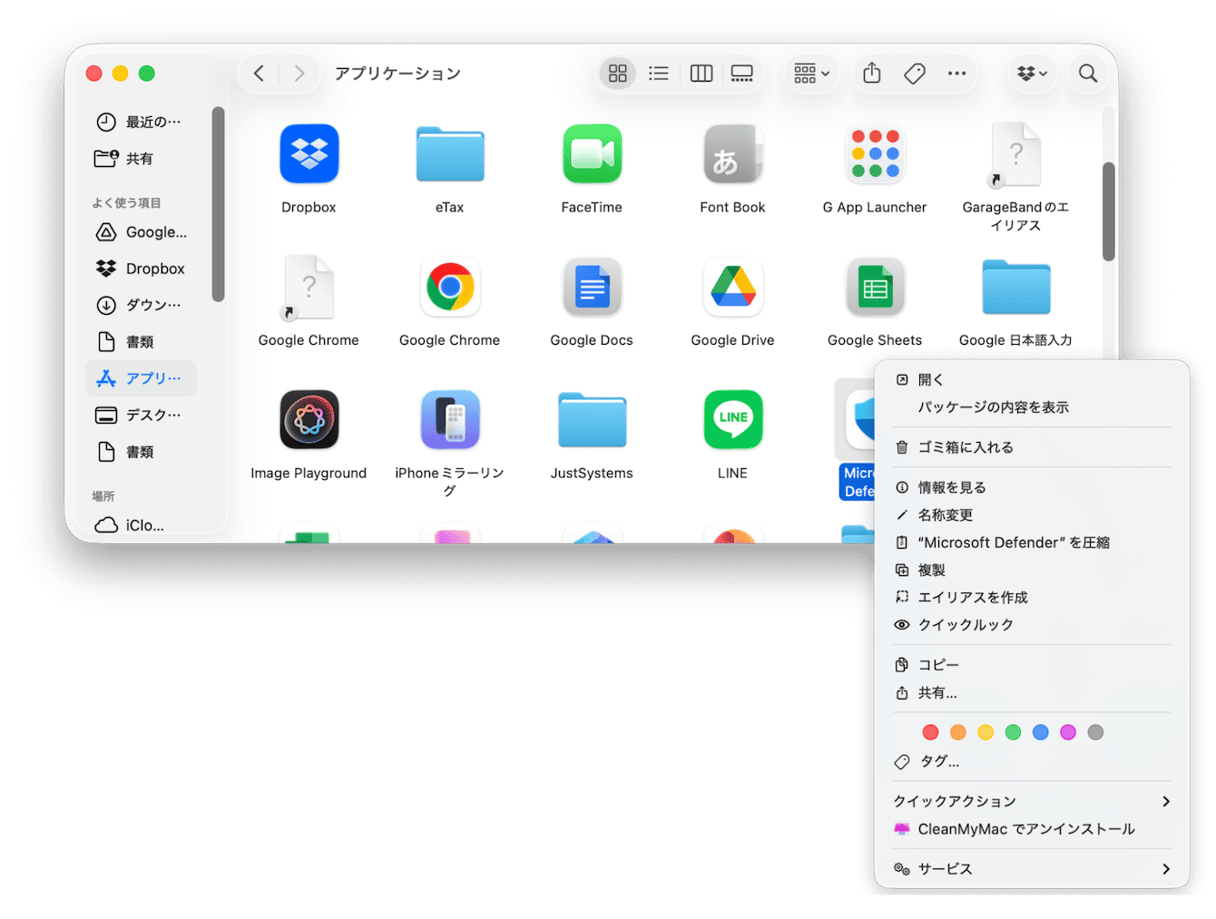1216x919 pixels.
Task: Apply the orange tag color
Action: click(x=958, y=733)
